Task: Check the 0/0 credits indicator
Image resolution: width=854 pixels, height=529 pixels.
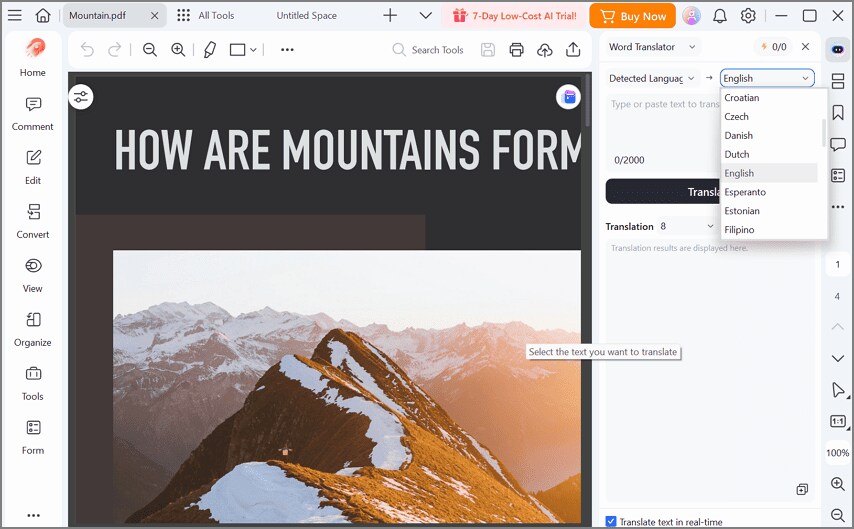Action: [x=774, y=47]
